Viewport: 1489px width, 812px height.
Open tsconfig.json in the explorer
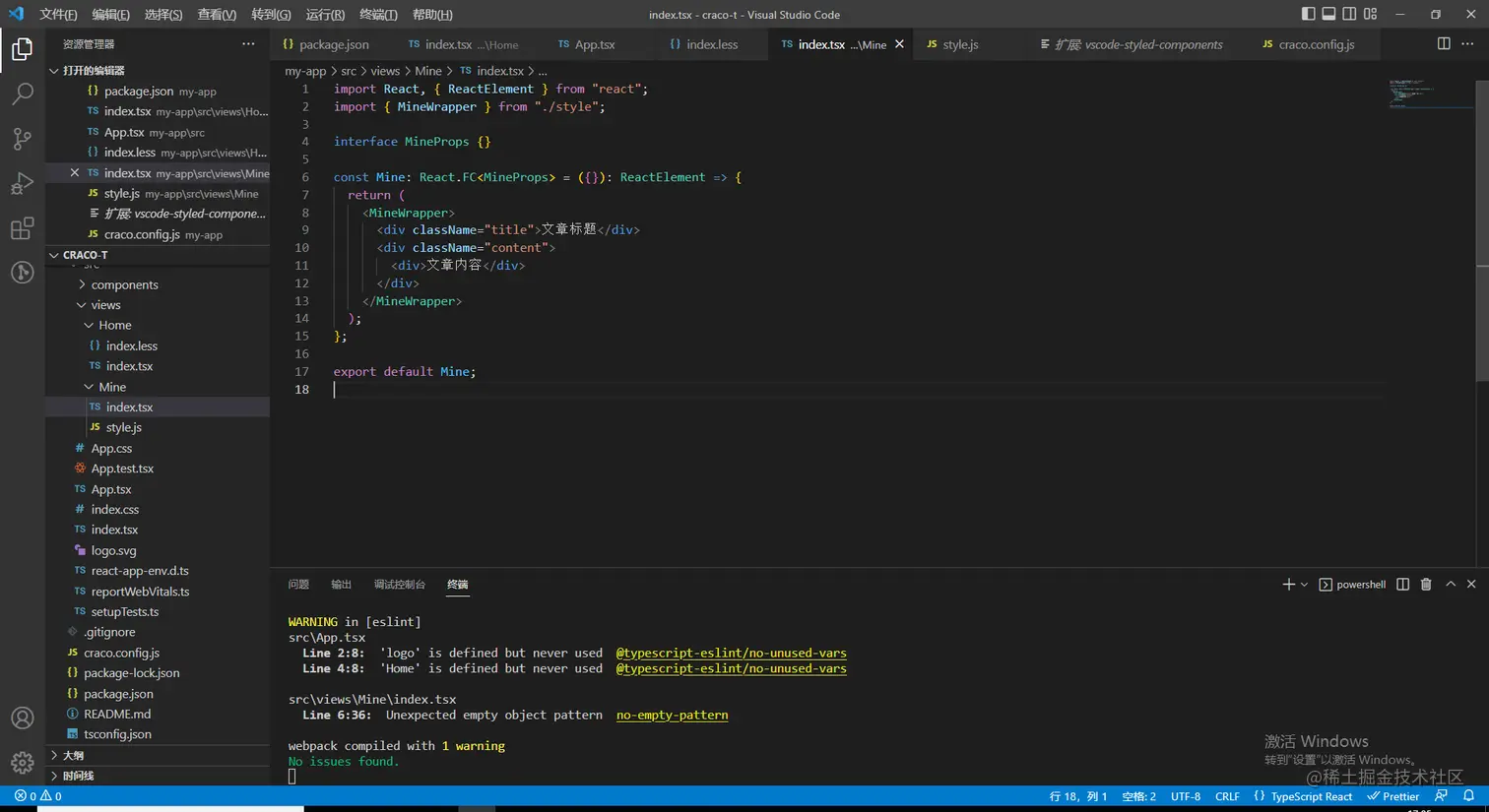point(117,734)
